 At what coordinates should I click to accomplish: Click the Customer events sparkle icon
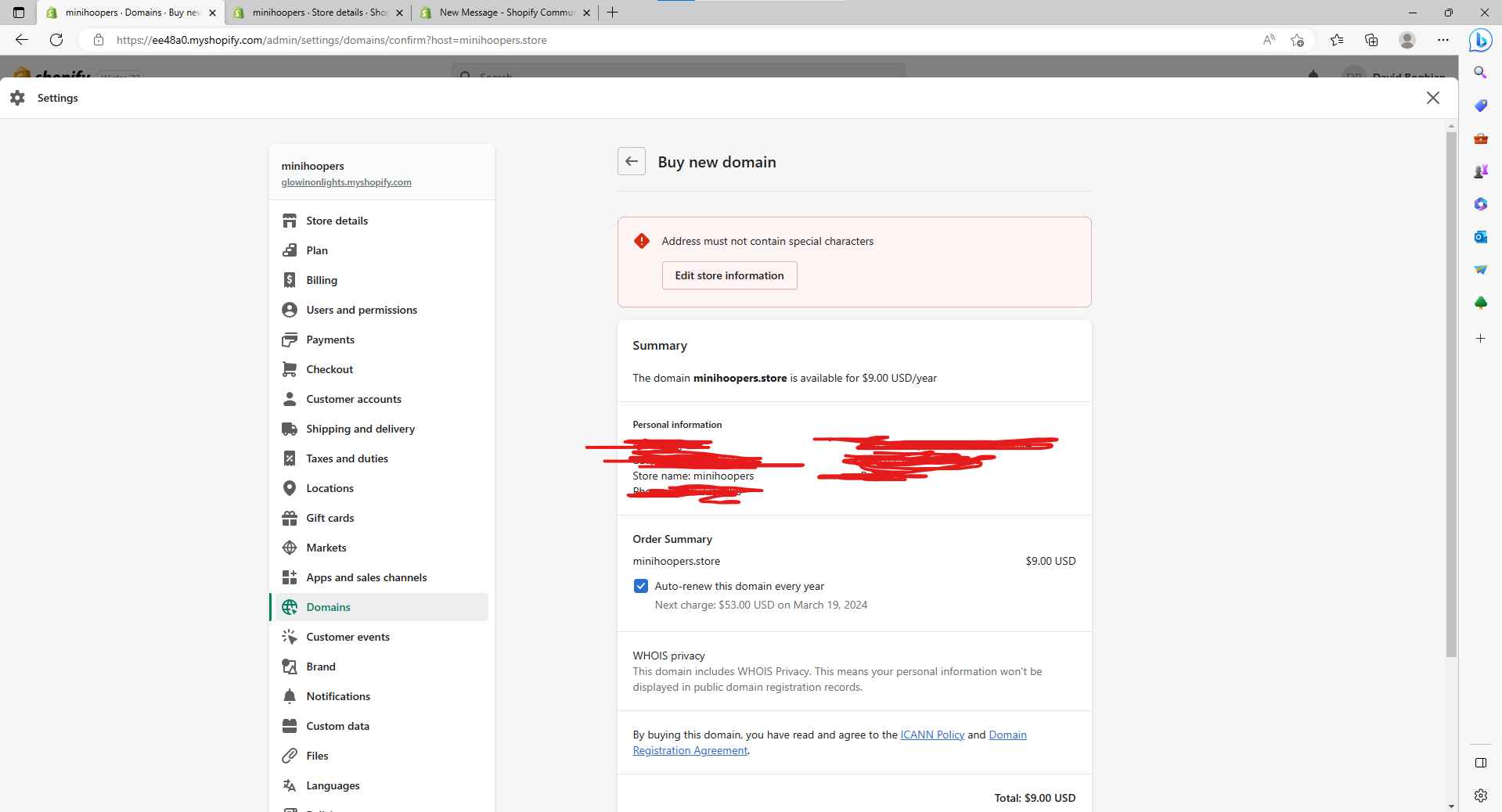tap(290, 637)
